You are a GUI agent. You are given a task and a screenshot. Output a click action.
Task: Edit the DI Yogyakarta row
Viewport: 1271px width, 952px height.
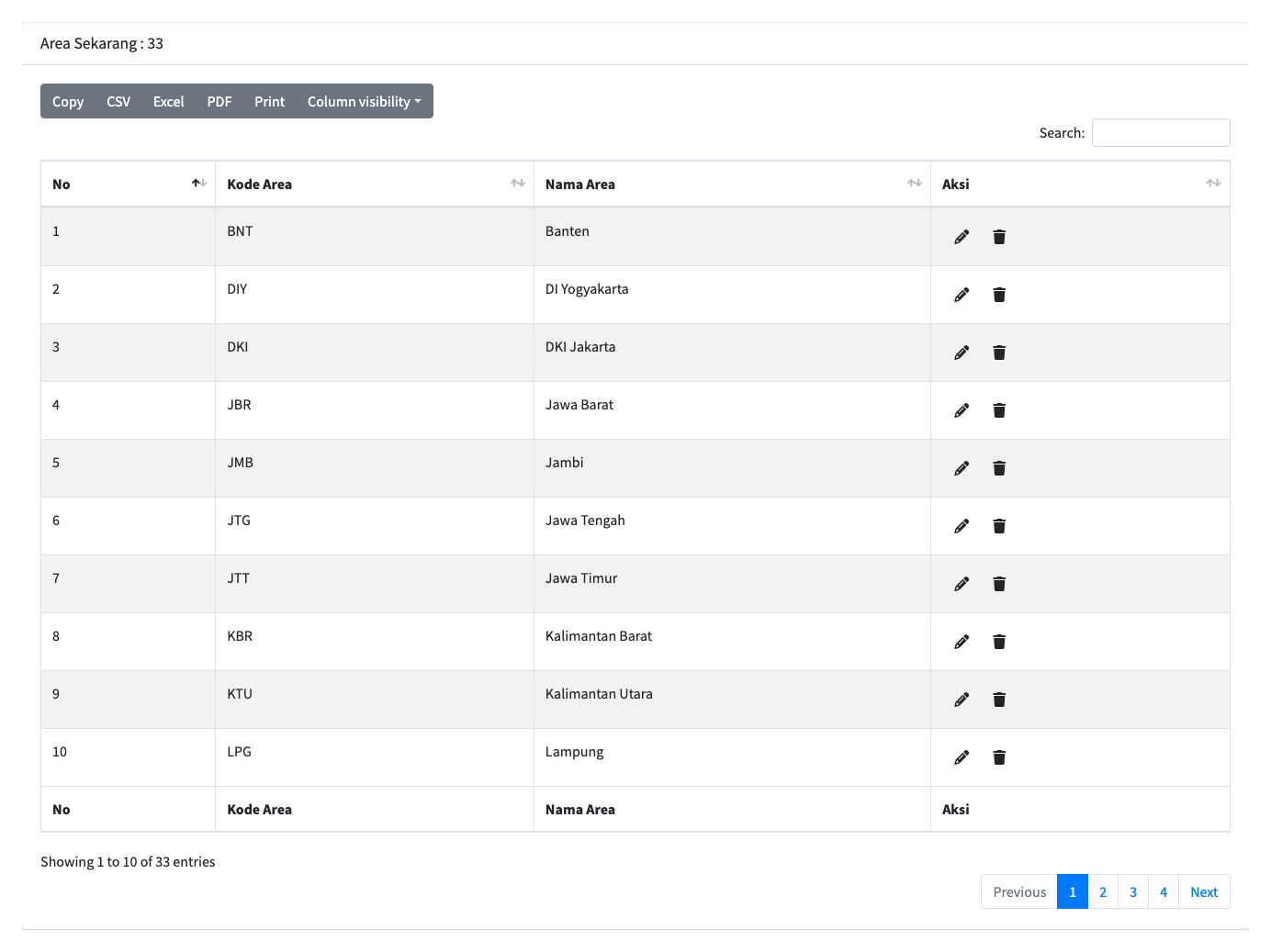point(962,295)
